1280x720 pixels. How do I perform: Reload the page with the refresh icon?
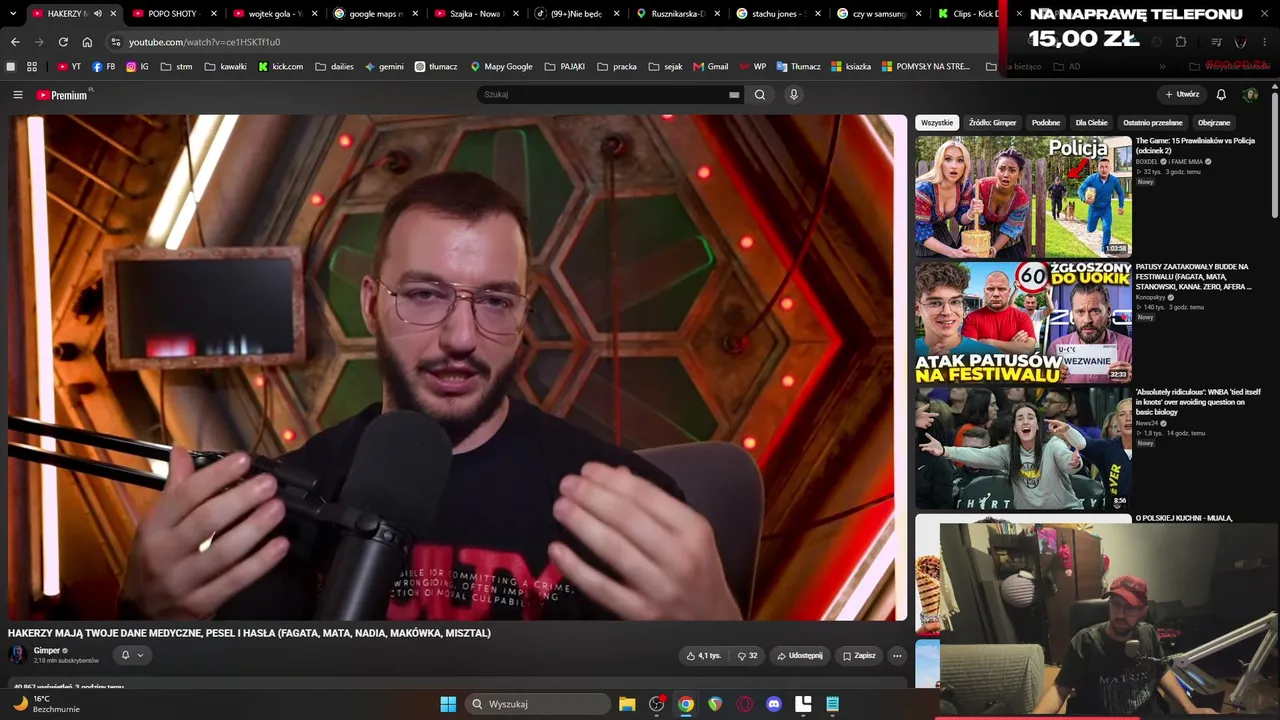click(63, 42)
